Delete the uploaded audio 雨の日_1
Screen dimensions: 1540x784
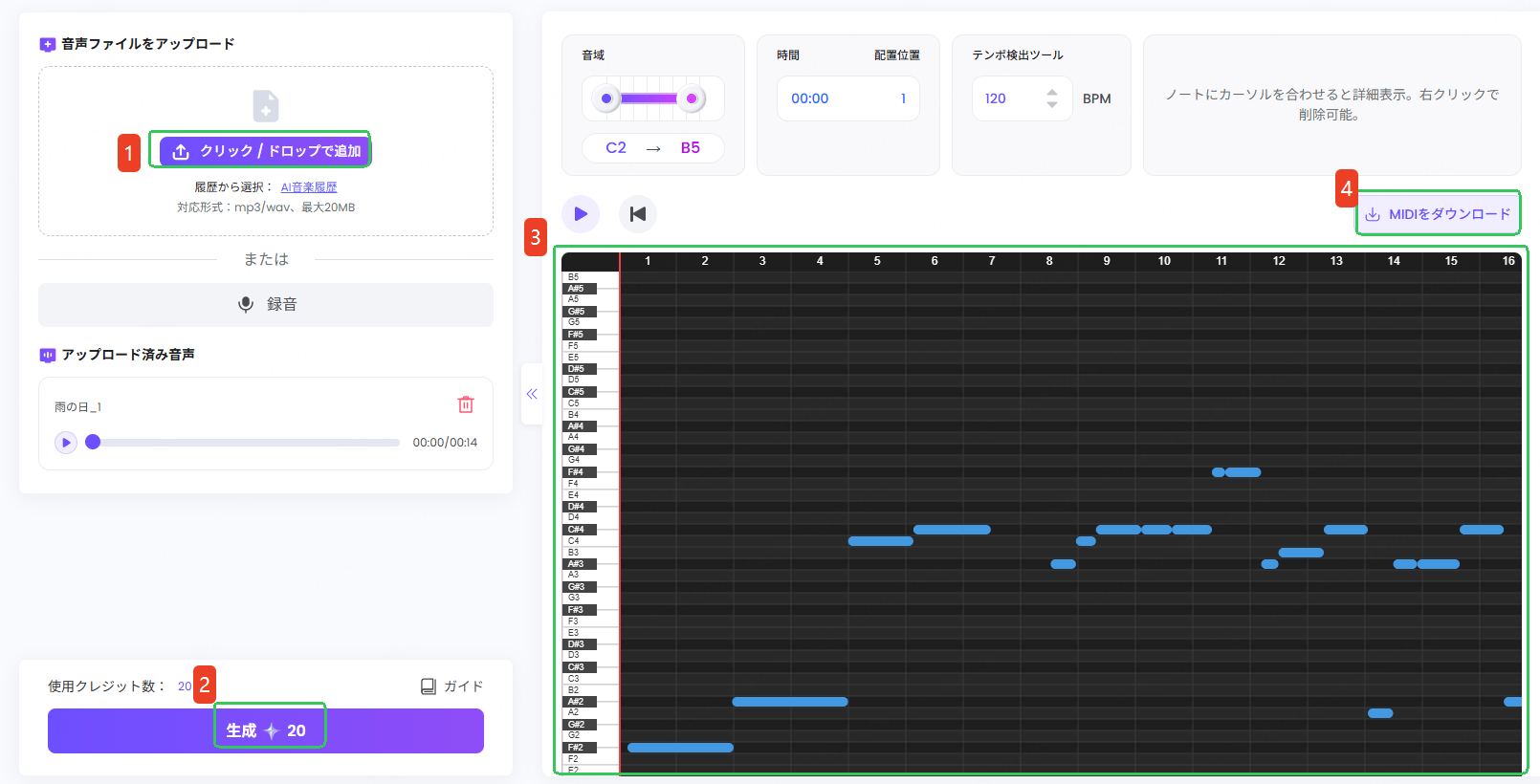coord(466,404)
